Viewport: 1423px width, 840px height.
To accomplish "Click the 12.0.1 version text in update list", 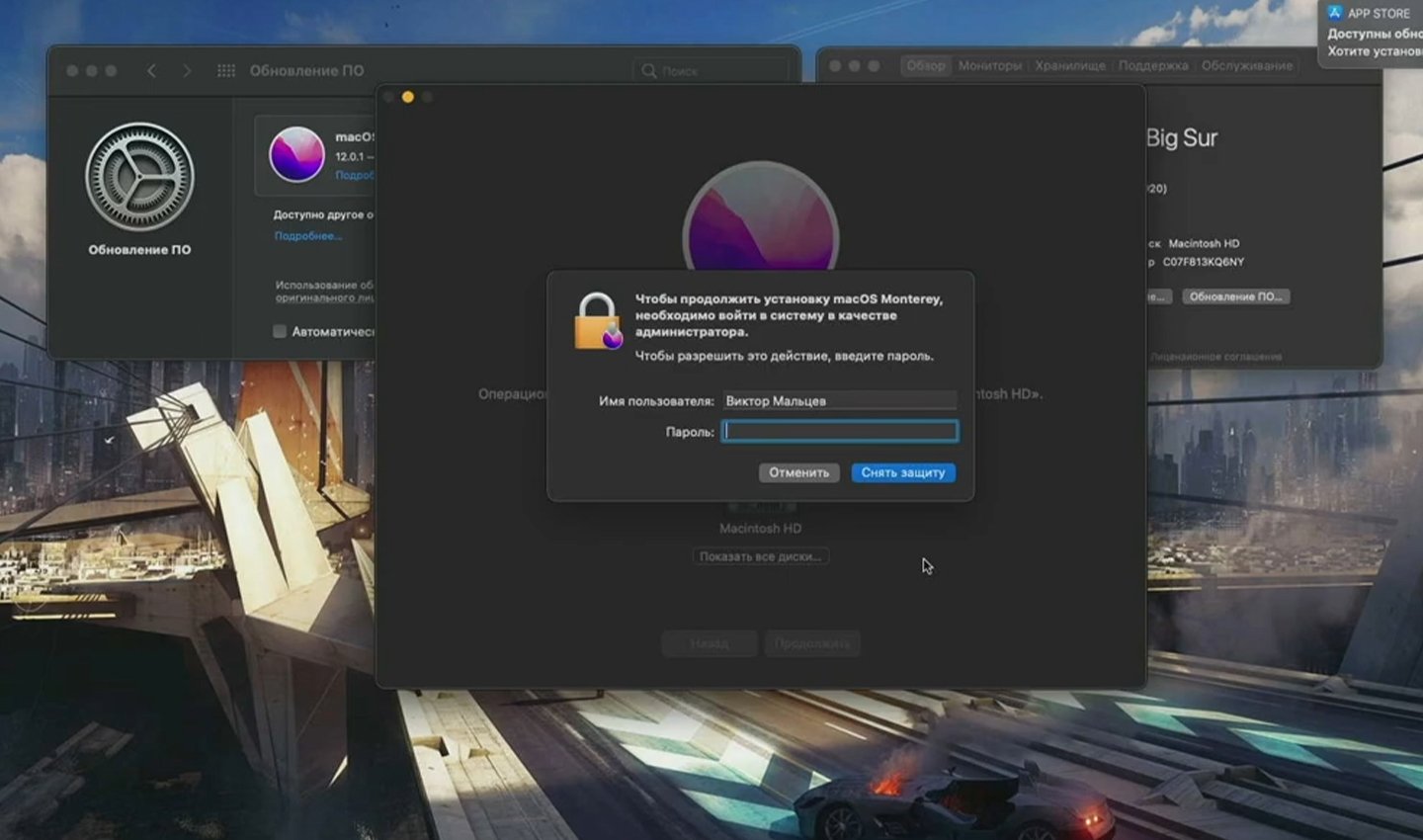I will point(349,156).
